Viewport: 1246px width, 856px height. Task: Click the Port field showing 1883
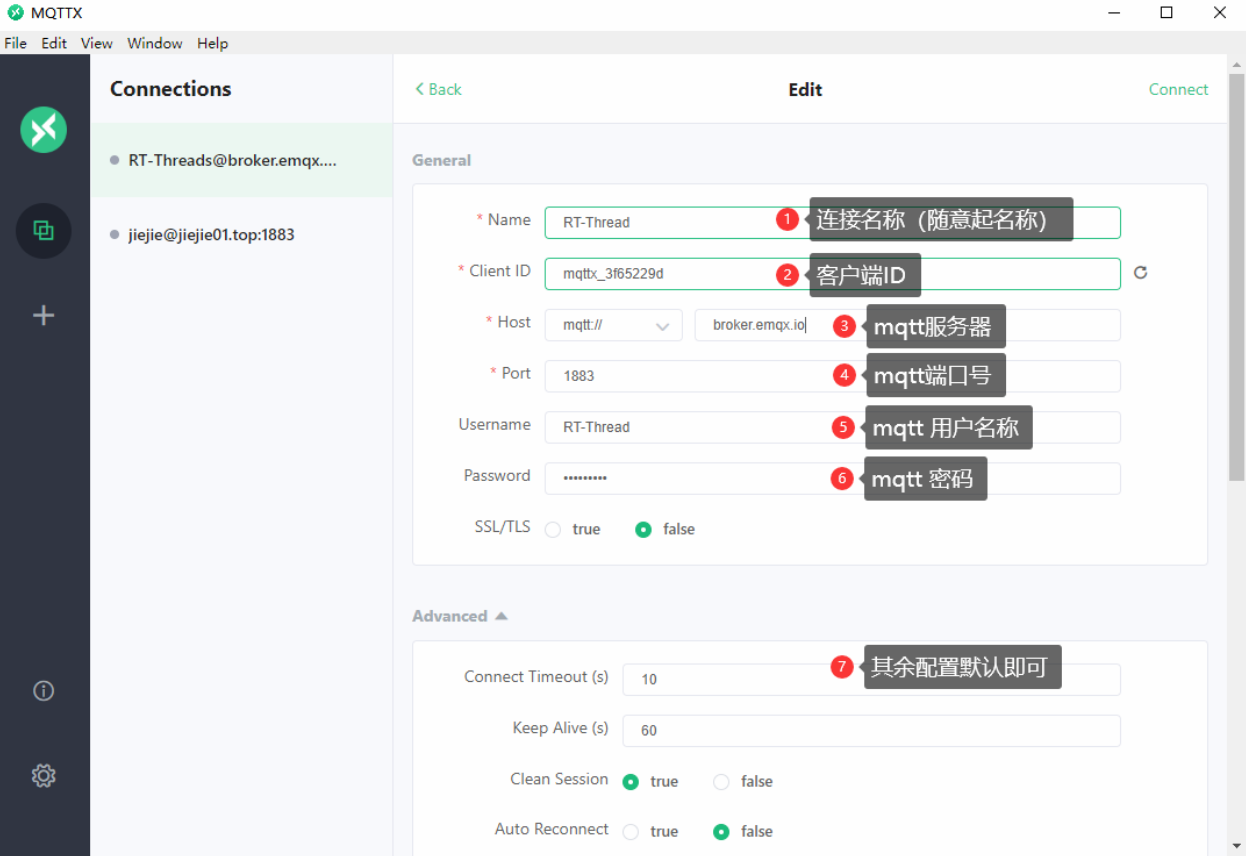[x=832, y=376]
